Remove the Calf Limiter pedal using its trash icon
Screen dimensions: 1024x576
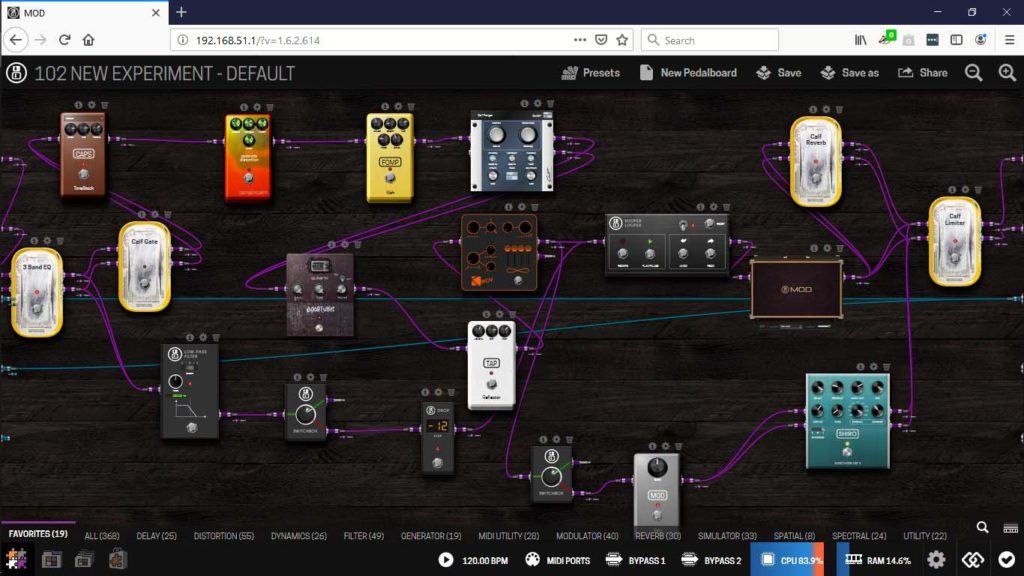(x=978, y=190)
